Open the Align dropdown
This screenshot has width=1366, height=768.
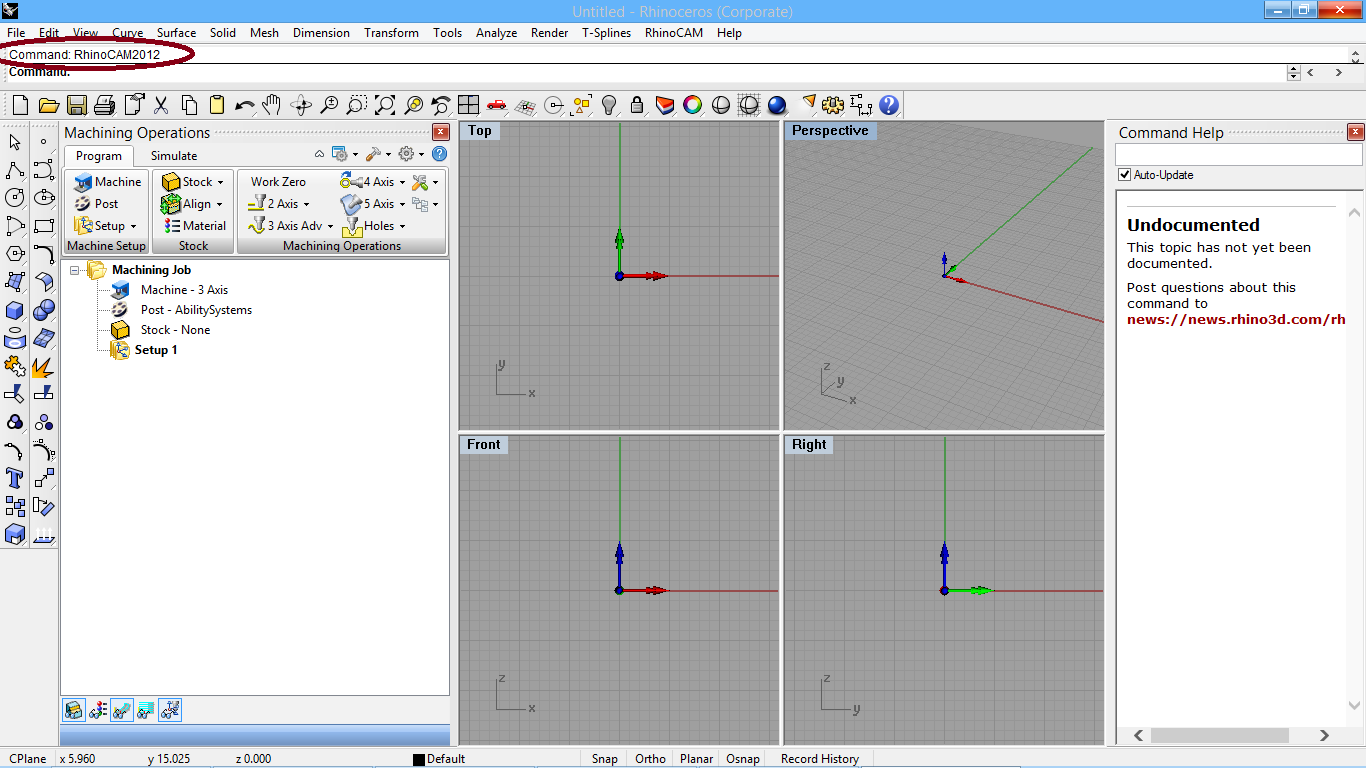click(193, 204)
